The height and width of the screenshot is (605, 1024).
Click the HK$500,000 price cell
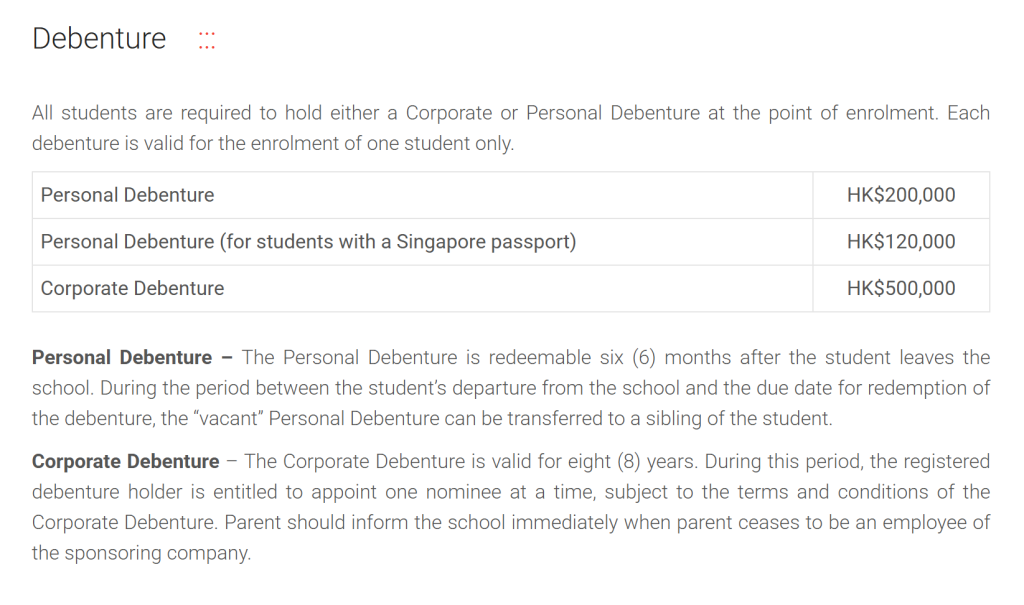coord(900,289)
